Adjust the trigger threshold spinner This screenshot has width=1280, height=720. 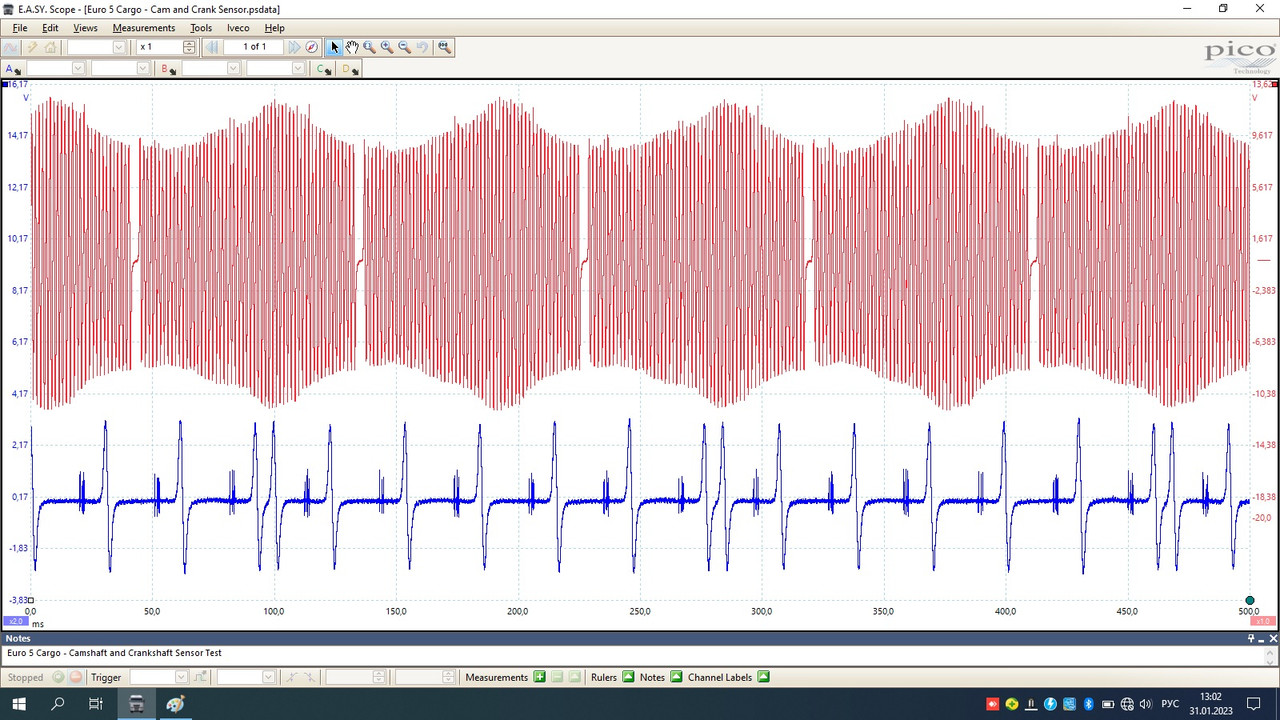coord(378,677)
